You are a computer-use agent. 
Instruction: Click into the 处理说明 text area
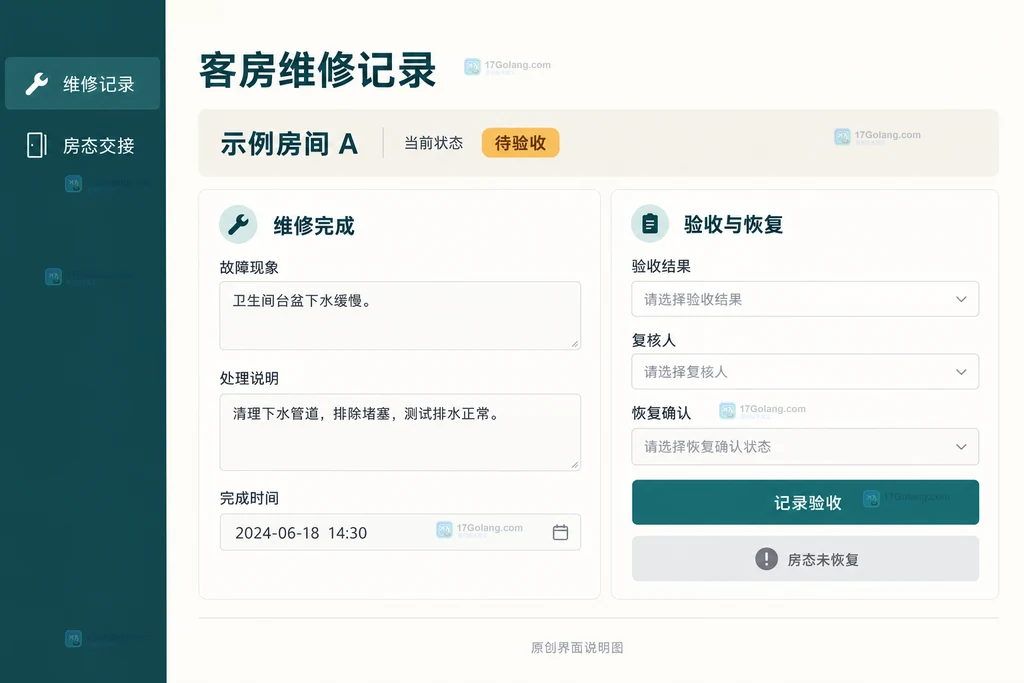(x=400, y=432)
